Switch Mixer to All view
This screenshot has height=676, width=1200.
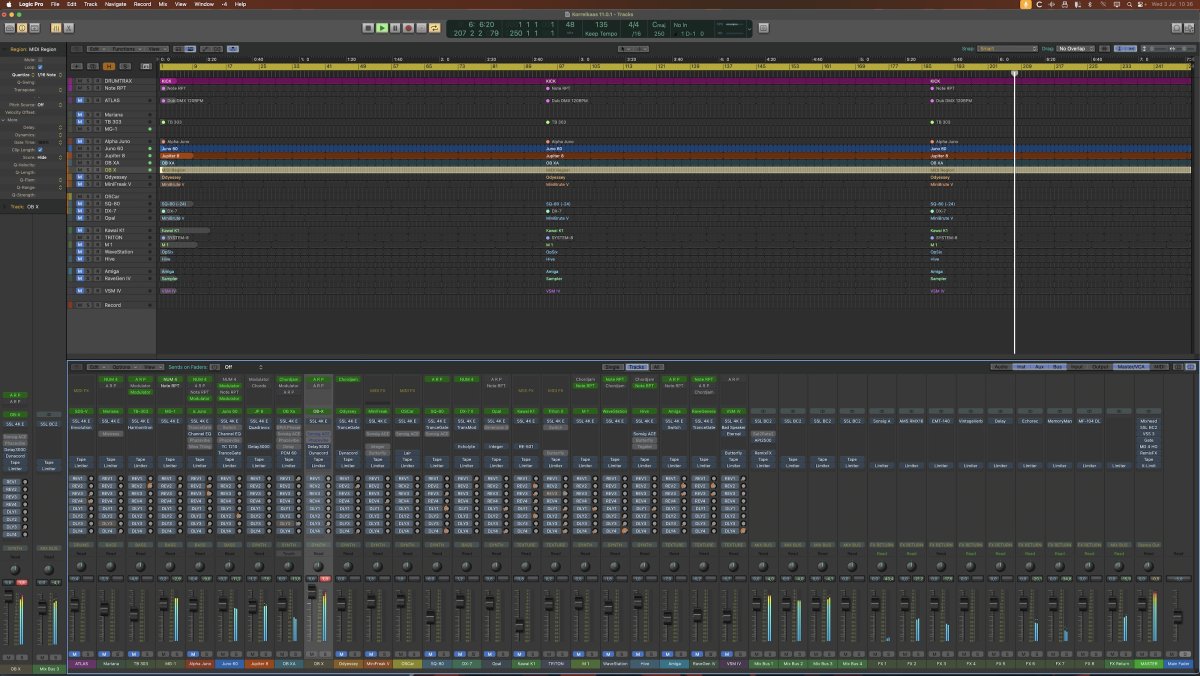tap(656, 367)
